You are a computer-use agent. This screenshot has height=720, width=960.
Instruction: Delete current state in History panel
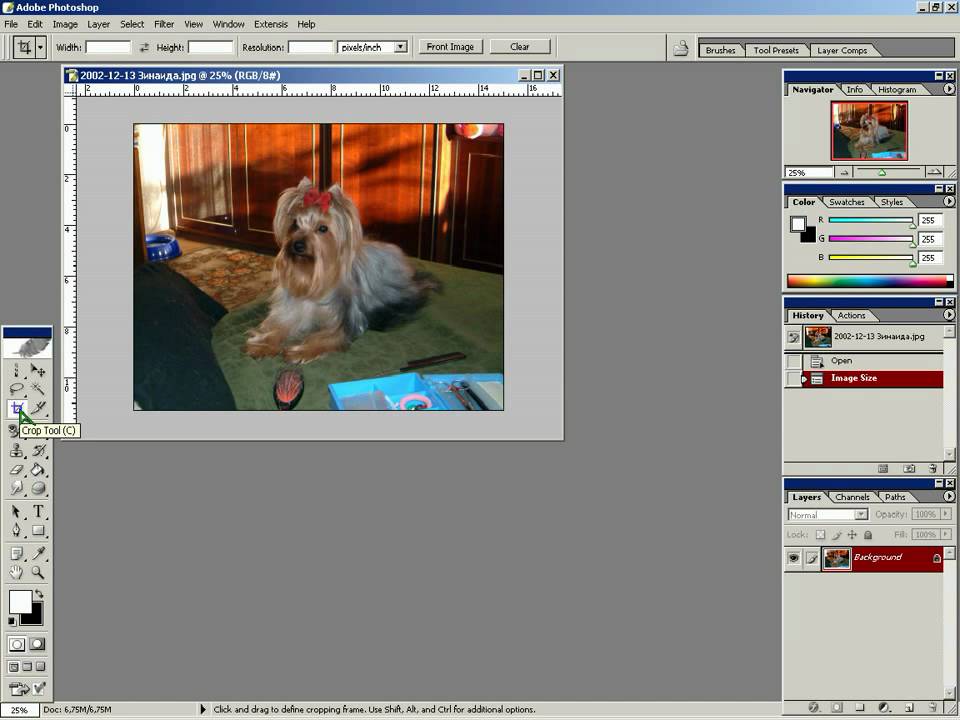click(x=932, y=469)
